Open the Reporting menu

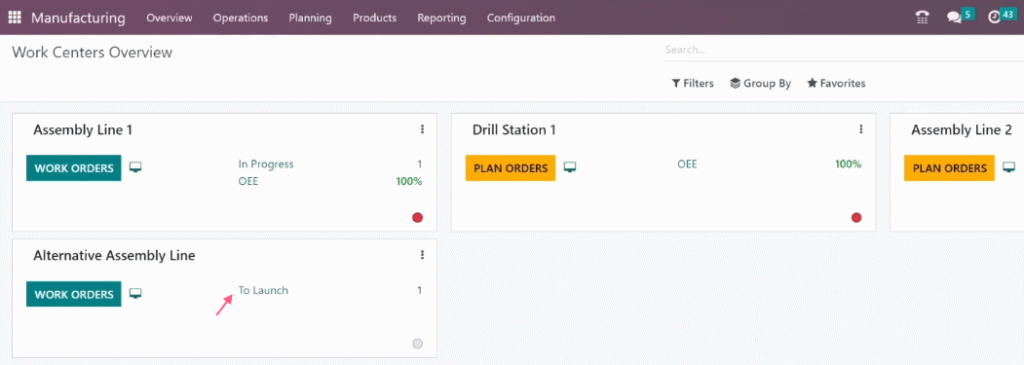[441, 18]
